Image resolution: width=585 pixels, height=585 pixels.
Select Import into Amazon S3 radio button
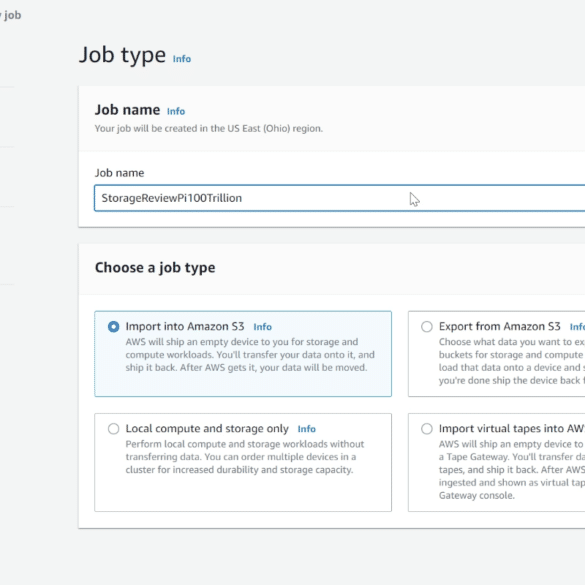pyautogui.click(x=113, y=326)
